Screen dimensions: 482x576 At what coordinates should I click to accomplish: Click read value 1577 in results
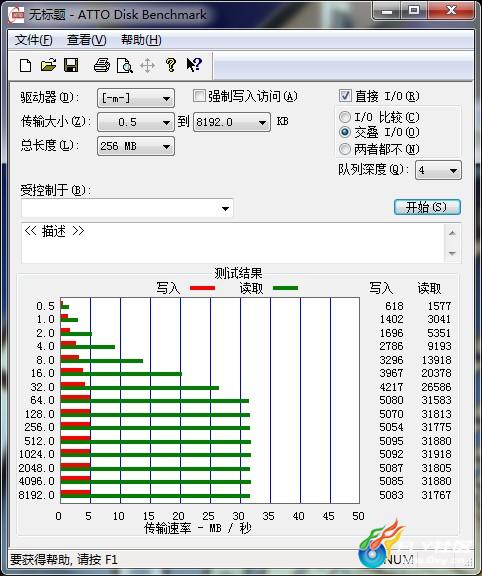point(439,306)
